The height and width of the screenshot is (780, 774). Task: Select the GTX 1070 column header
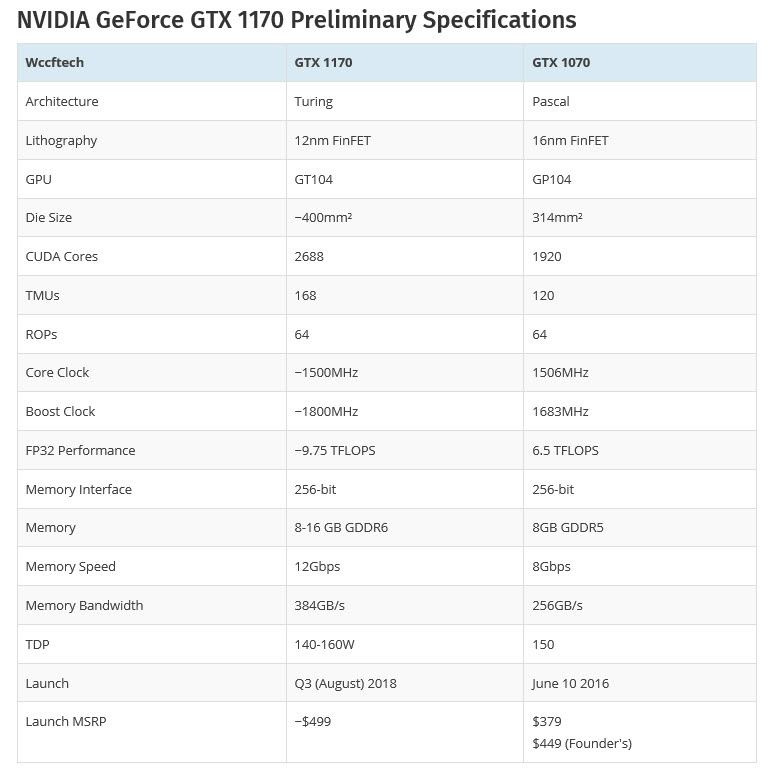561,62
